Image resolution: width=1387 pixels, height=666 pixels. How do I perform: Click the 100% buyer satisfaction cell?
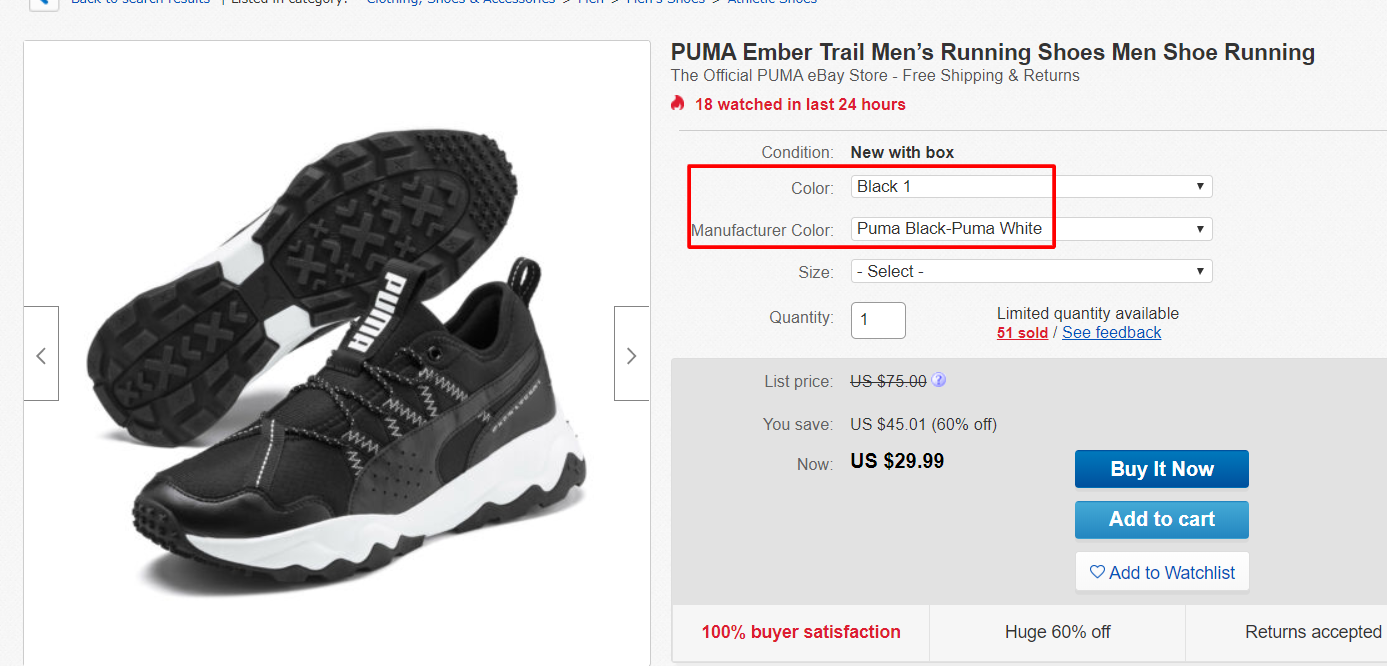point(801,632)
